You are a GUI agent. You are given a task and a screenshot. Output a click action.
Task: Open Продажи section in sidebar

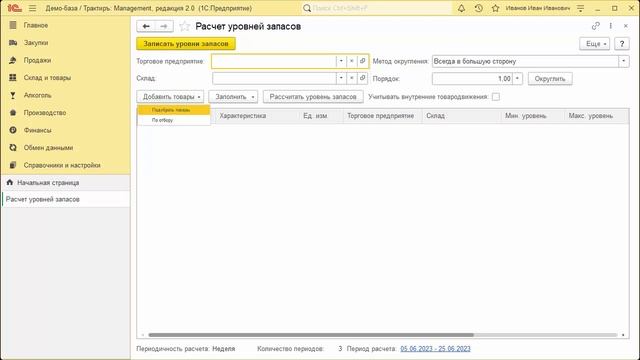[x=65, y=60]
